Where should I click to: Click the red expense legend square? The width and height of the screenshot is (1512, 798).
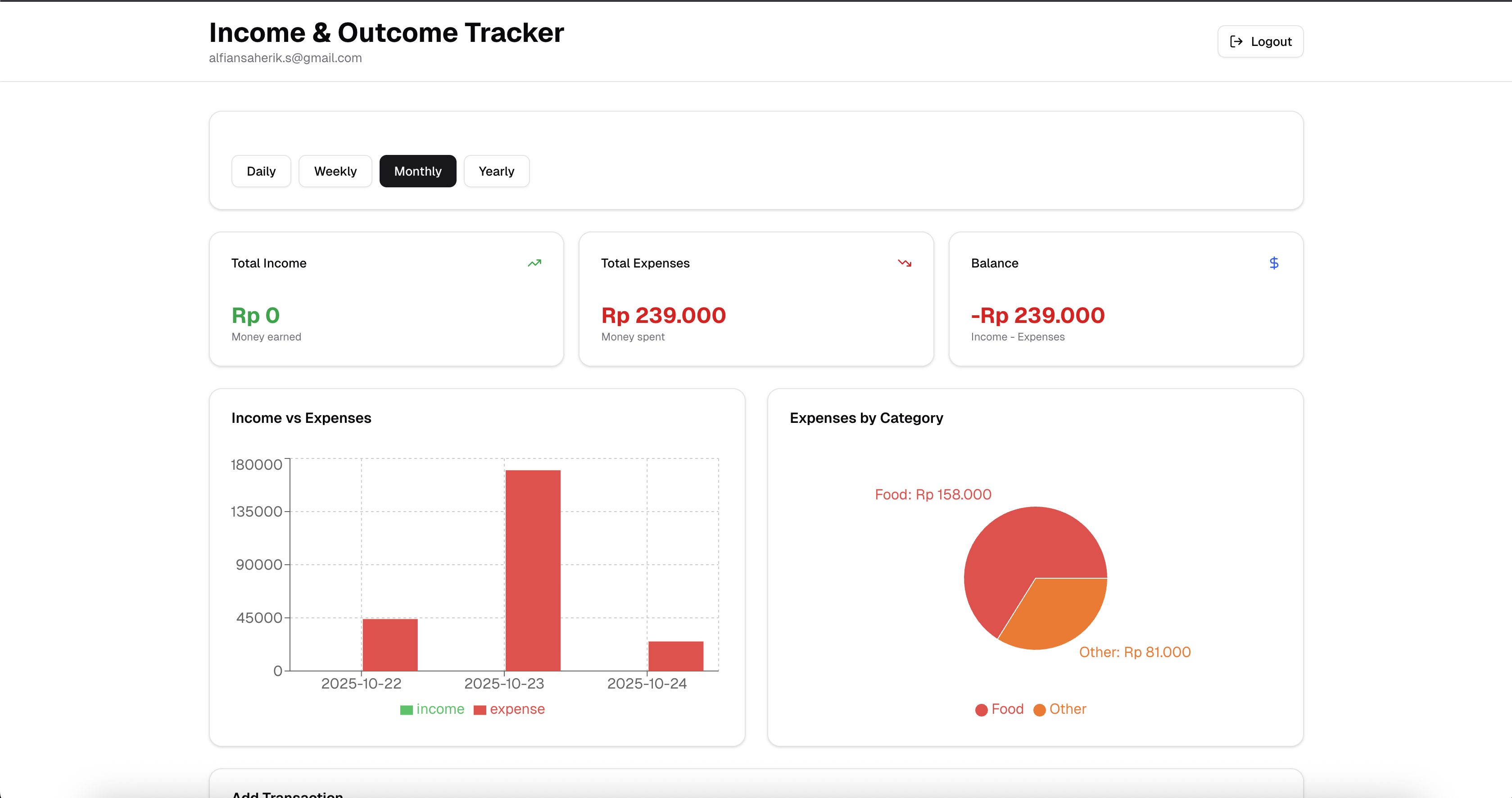(480, 709)
